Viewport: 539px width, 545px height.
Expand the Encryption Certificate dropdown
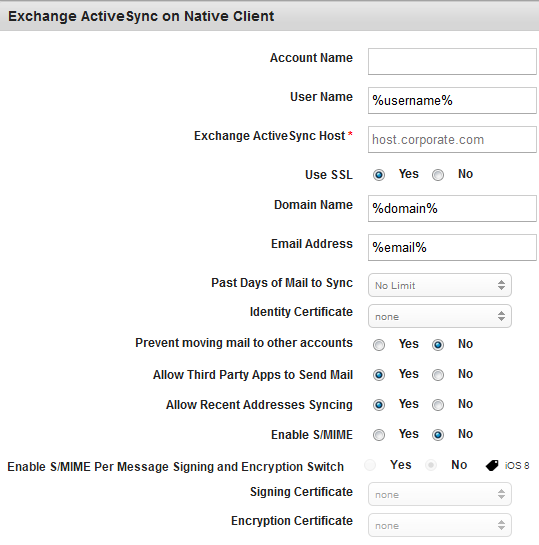(440, 525)
